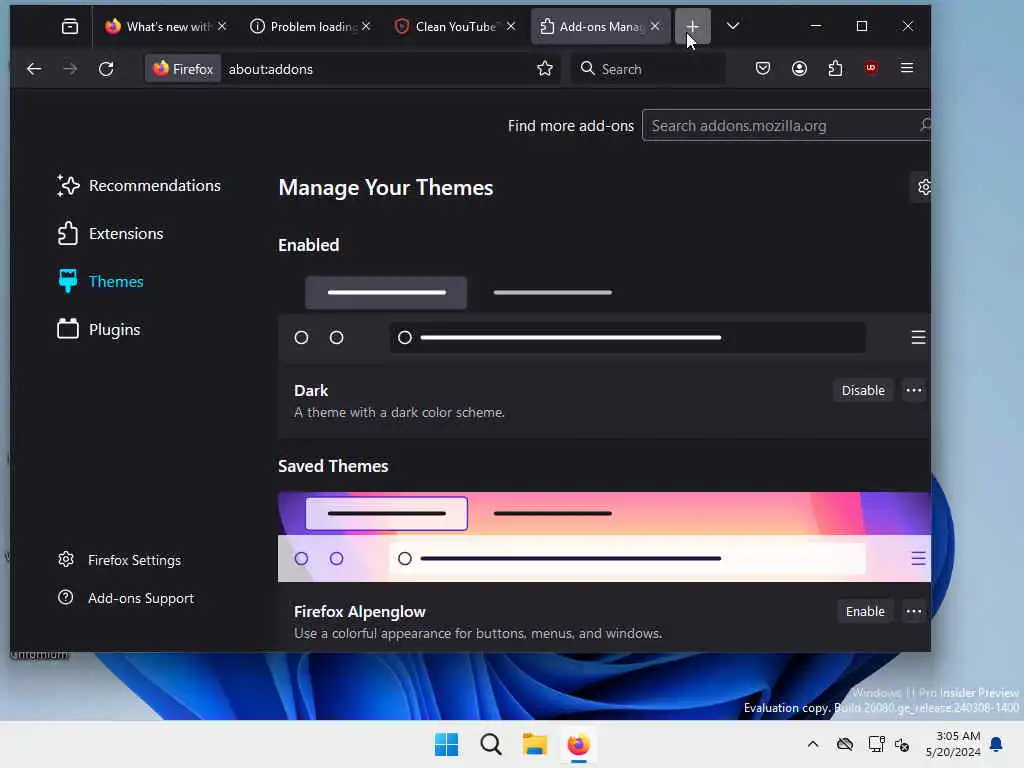1024x768 pixels.
Task: Open a new tab with plus button
Action: point(693,26)
